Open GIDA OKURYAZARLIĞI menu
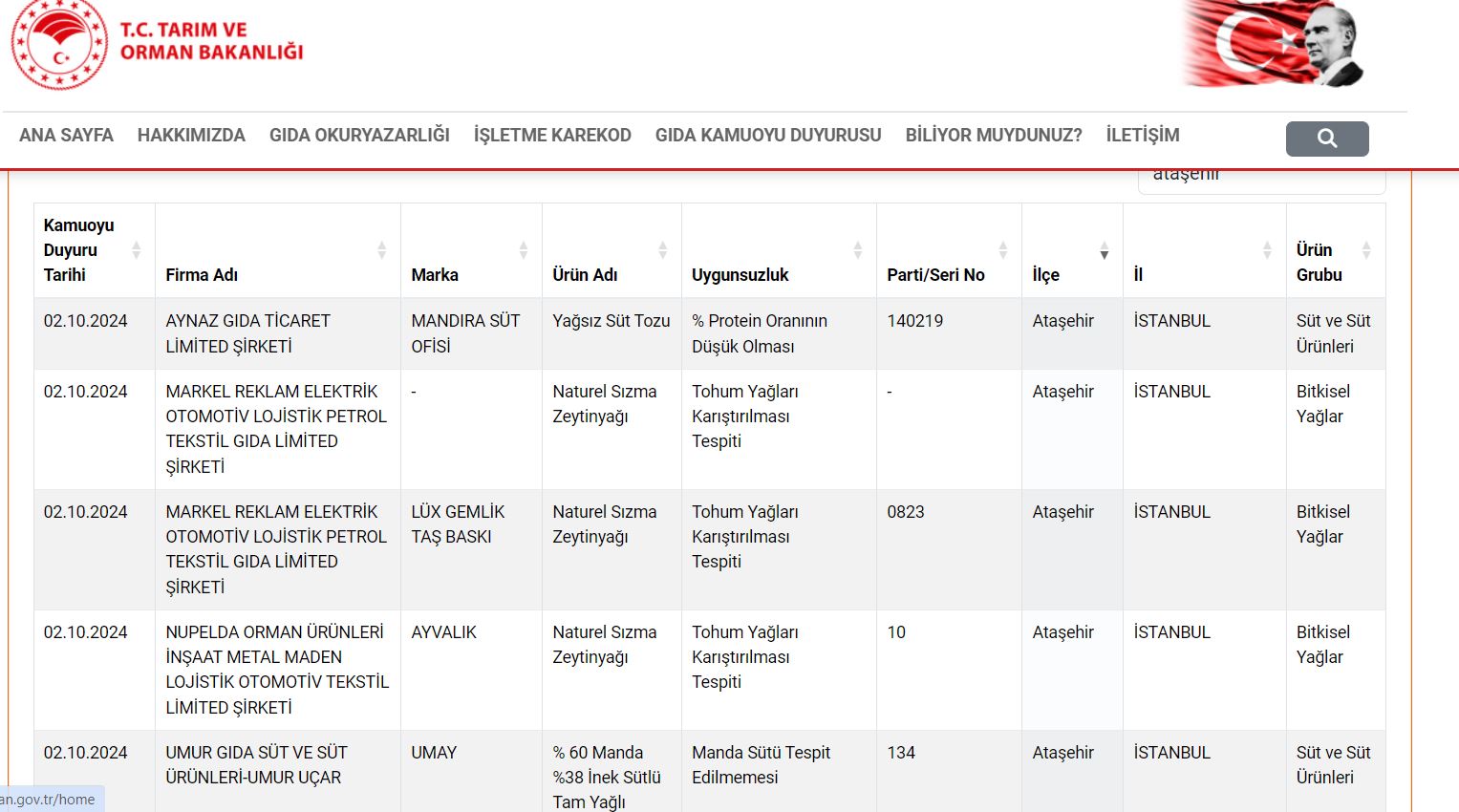Screen dimensions: 1459x812 (359, 136)
